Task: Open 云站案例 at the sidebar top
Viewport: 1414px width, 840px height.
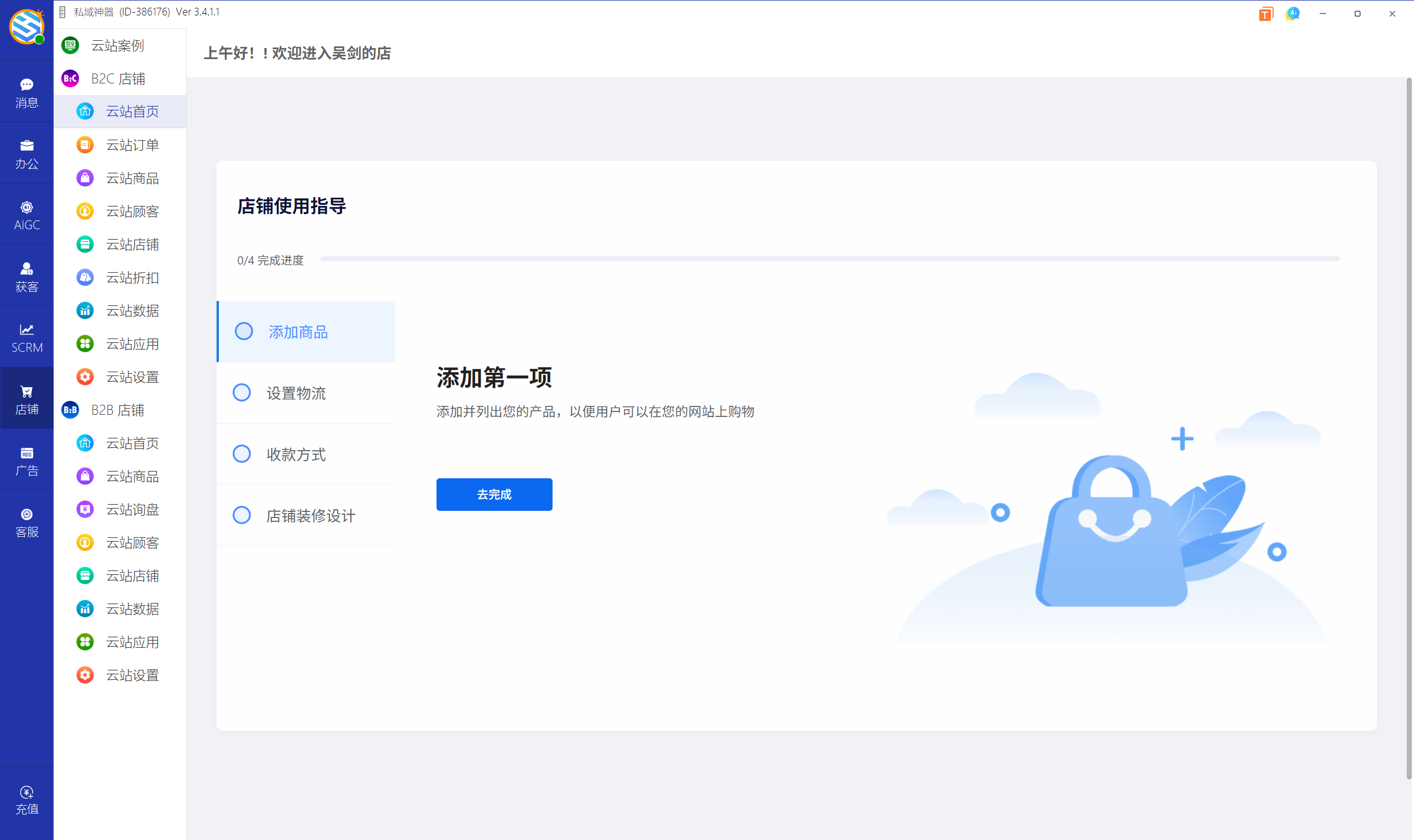Action: 118,45
